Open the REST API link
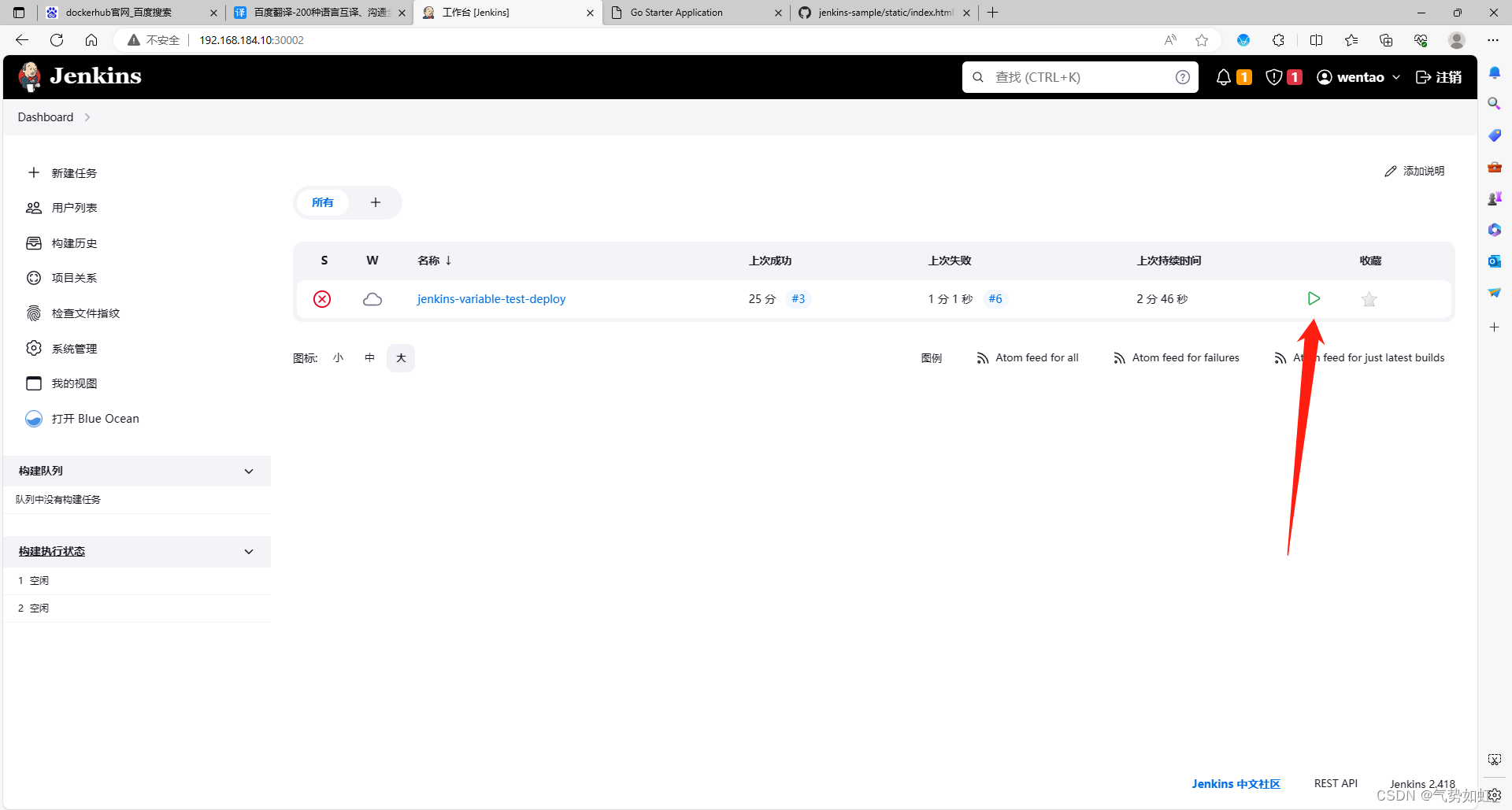Viewport: 1512px width, 810px height. 1336,784
